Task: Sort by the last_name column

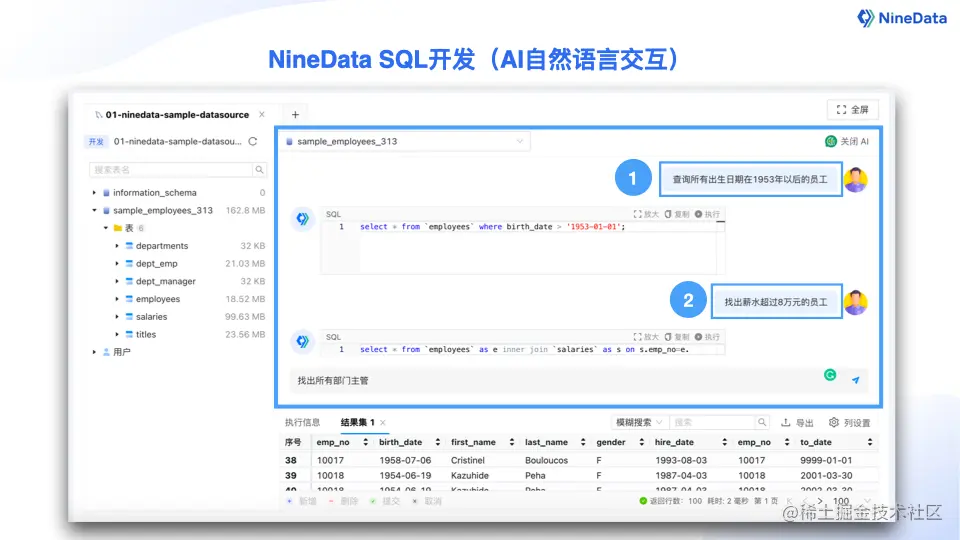Action: (x=583, y=442)
